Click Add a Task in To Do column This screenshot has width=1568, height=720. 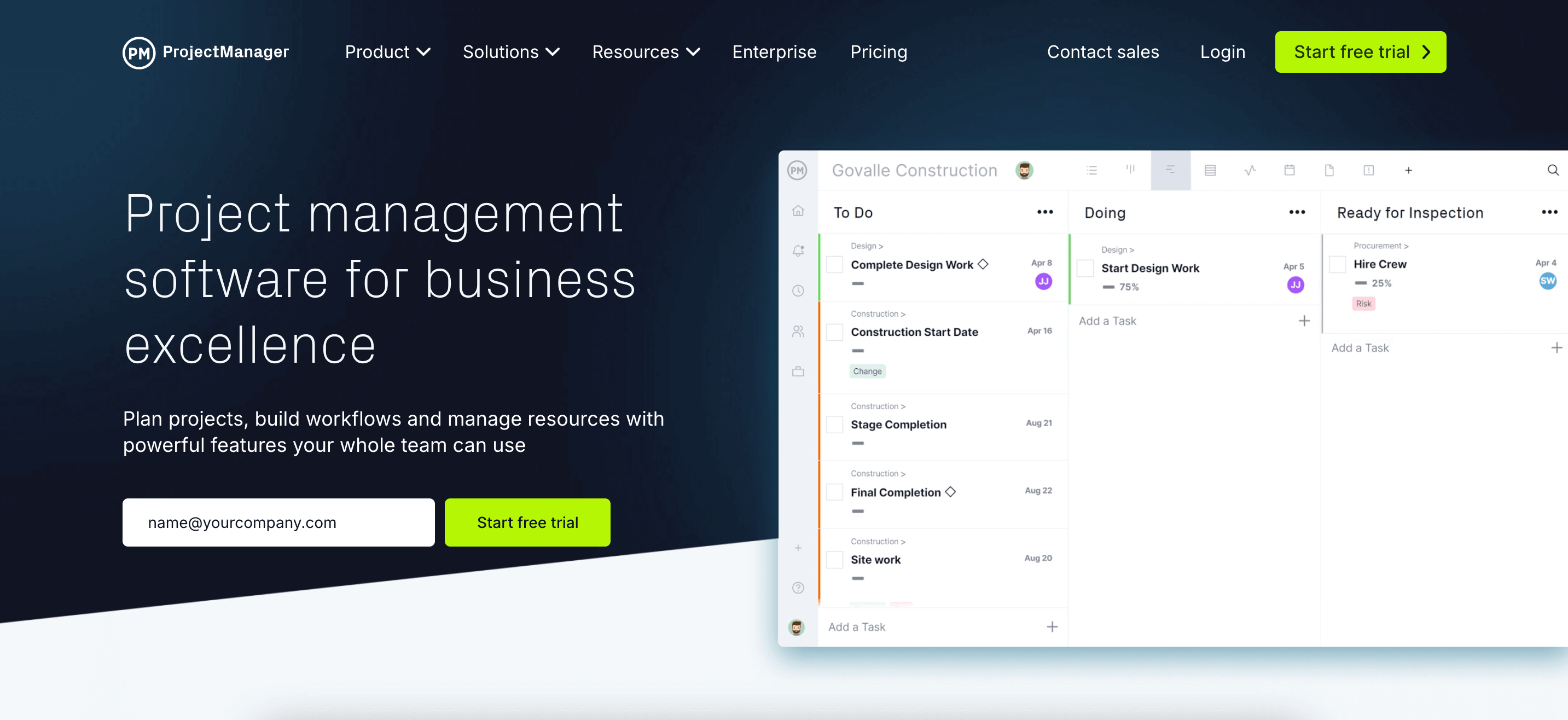click(x=856, y=627)
